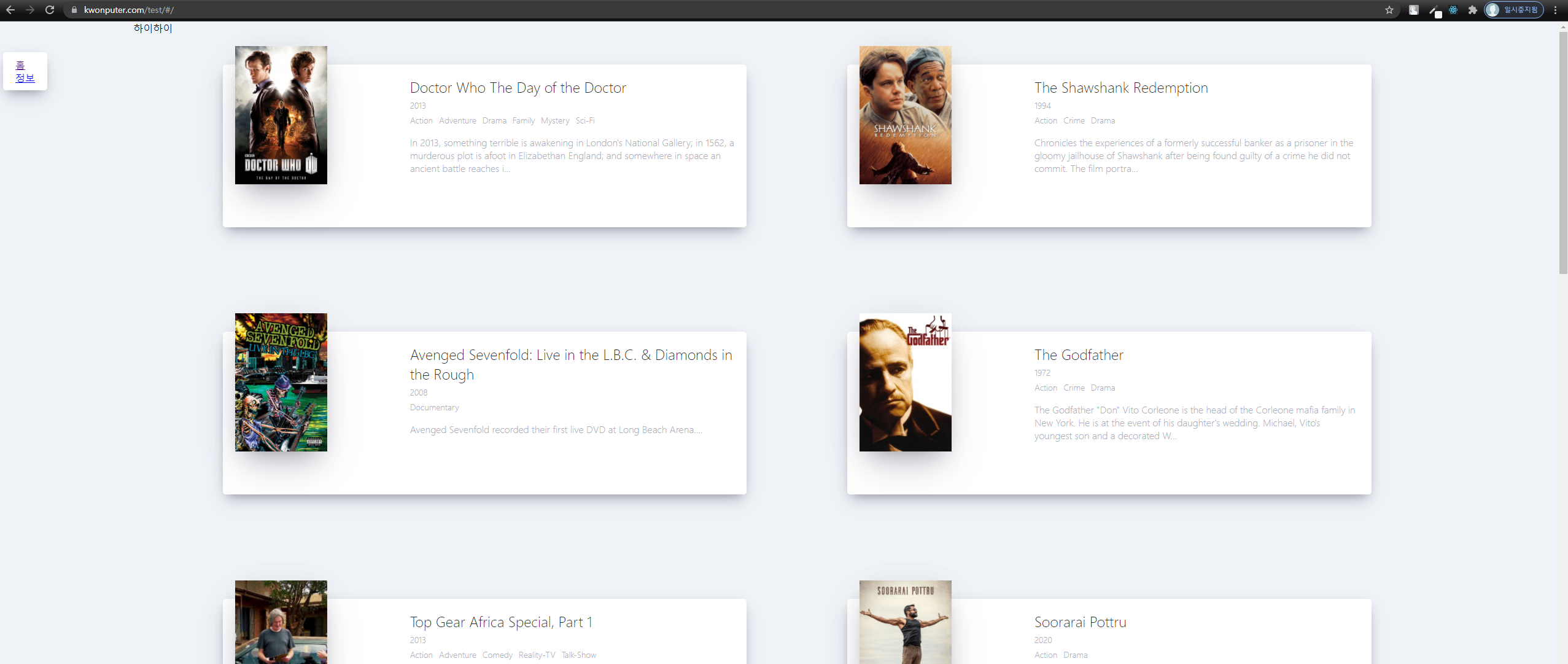Click the Avenged Sevenfold album poster

[x=281, y=382]
